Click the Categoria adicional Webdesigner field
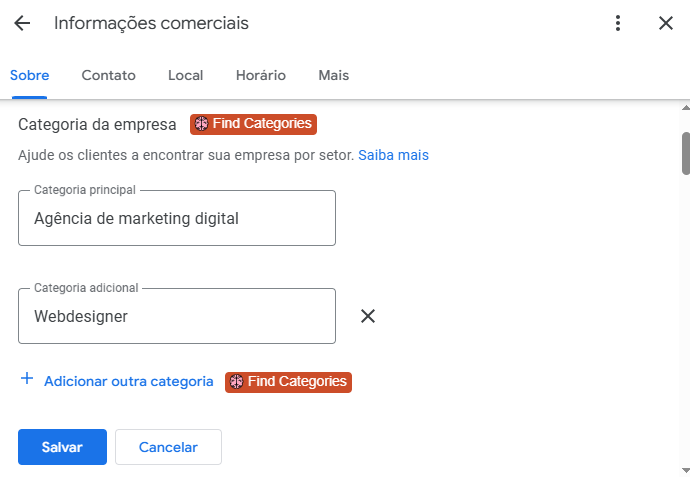 coord(177,316)
